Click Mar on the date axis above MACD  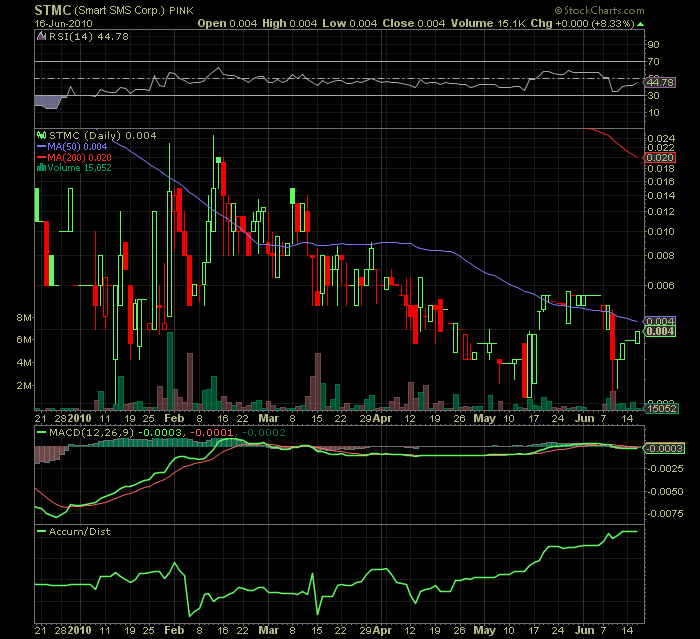click(269, 418)
